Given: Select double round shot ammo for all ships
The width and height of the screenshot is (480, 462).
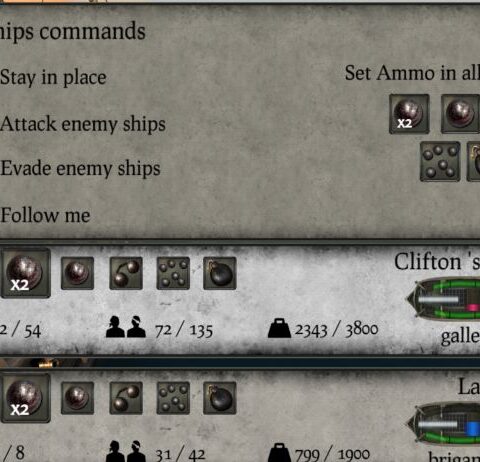Looking at the screenshot, I should click(x=409, y=114).
